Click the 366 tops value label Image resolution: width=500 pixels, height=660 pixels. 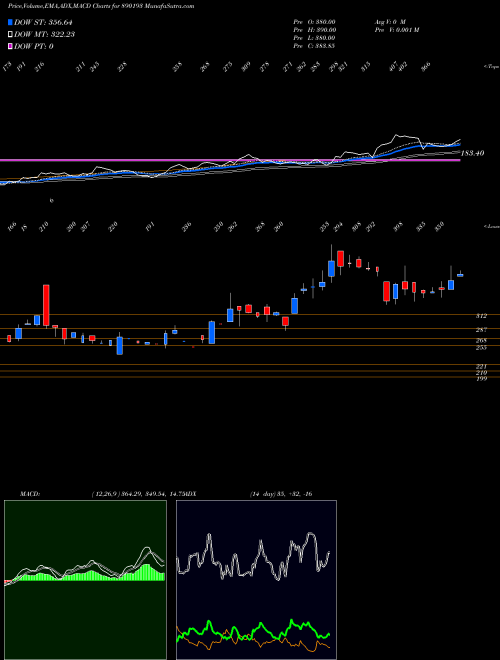pos(426,67)
